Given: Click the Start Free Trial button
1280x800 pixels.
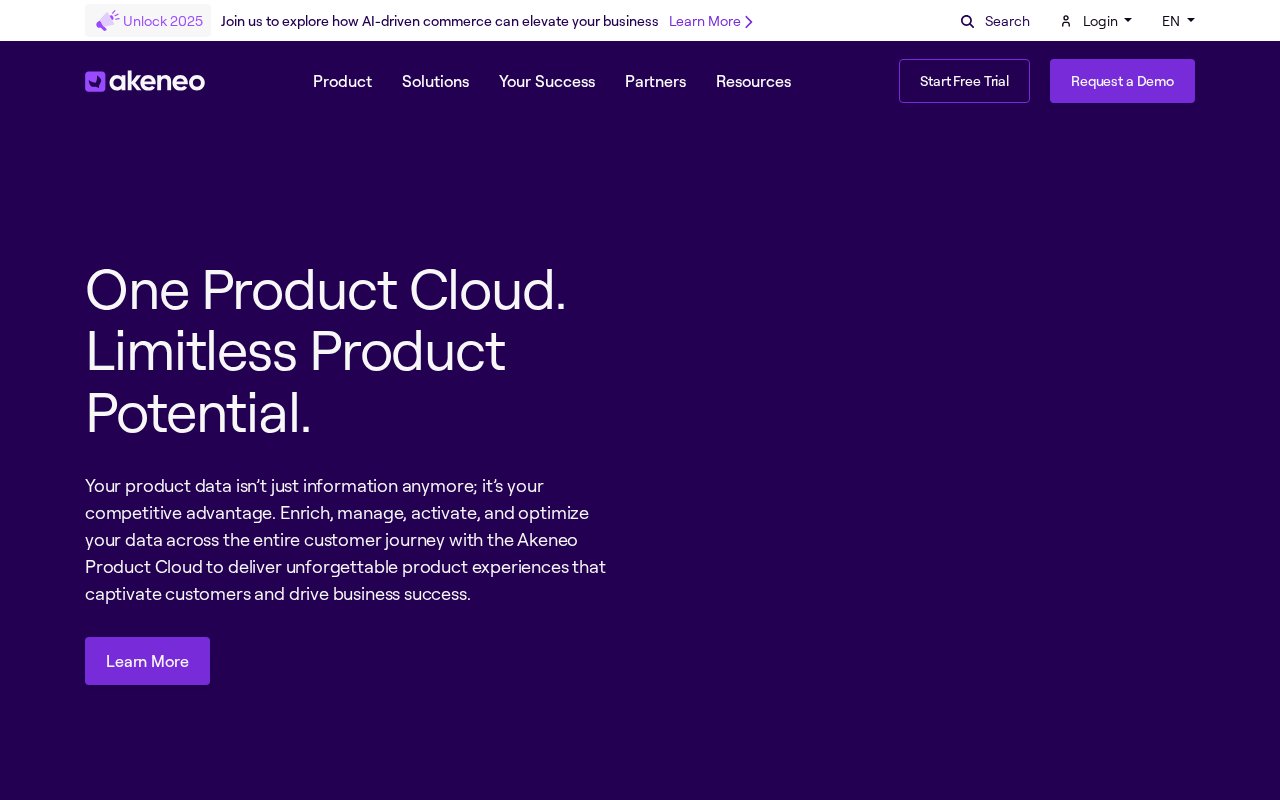Looking at the screenshot, I should tap(964, 81).
